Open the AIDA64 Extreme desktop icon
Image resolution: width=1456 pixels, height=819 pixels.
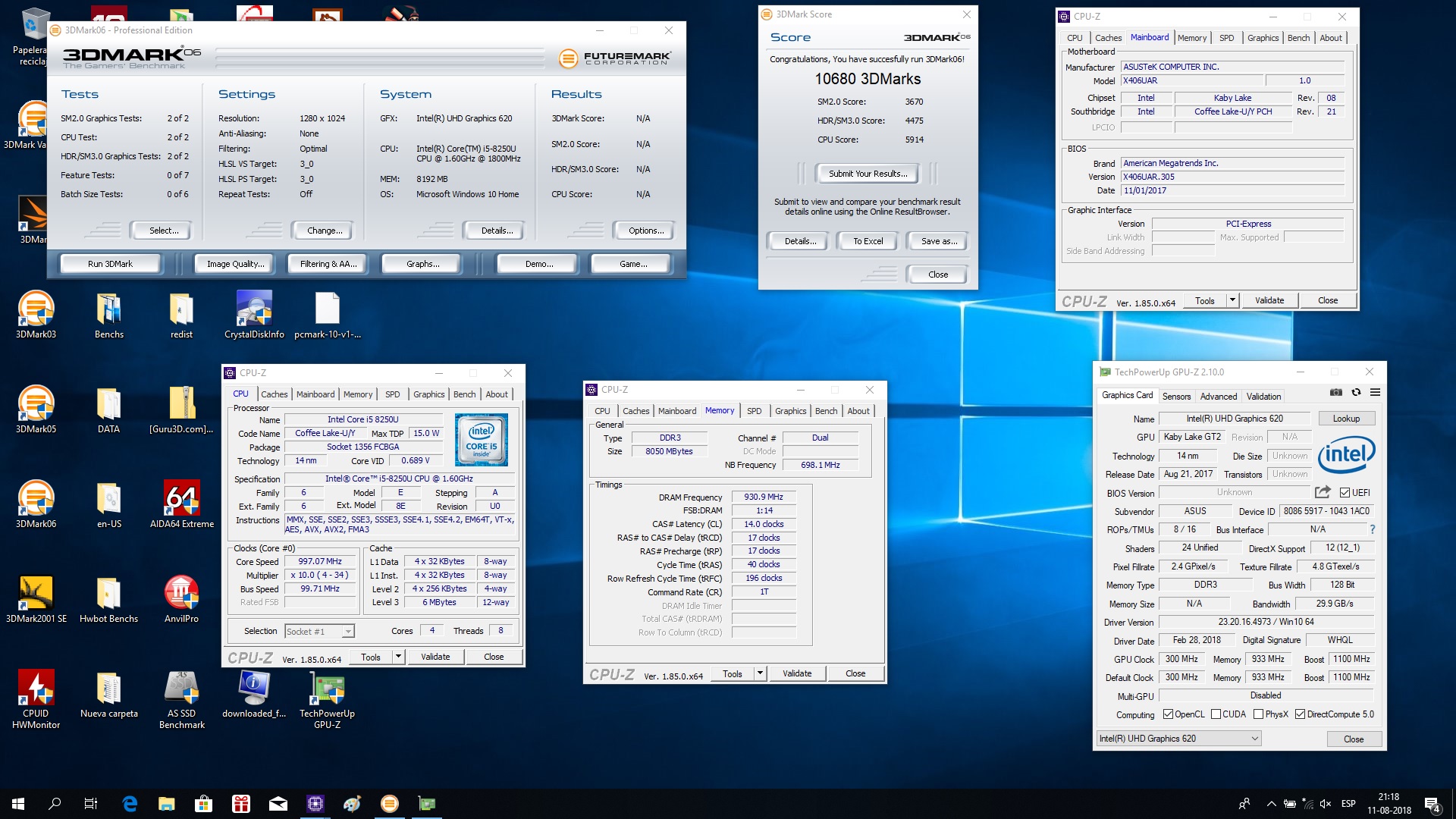(182, 504)
